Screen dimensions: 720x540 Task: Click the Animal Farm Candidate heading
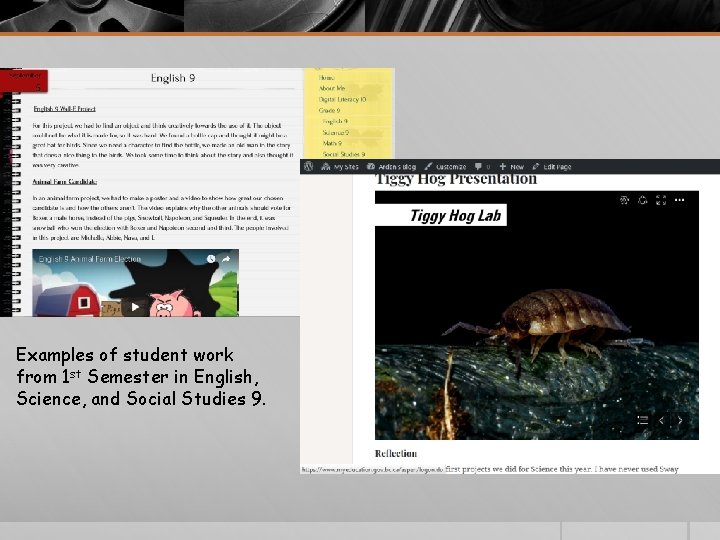click(x=65, y=182)
